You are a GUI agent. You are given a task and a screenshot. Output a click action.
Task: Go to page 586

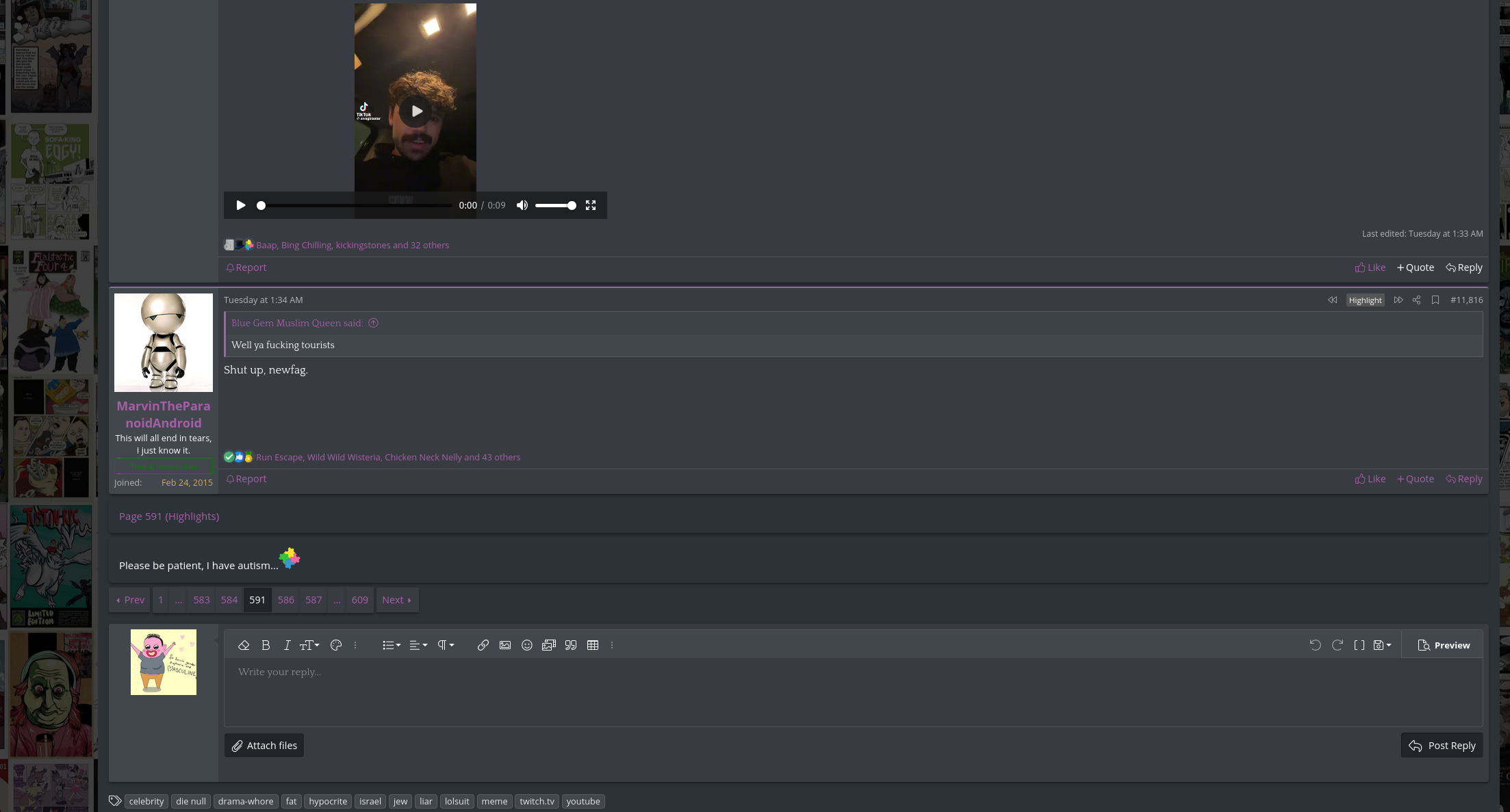pyautogui.click(x=286, y=600)
